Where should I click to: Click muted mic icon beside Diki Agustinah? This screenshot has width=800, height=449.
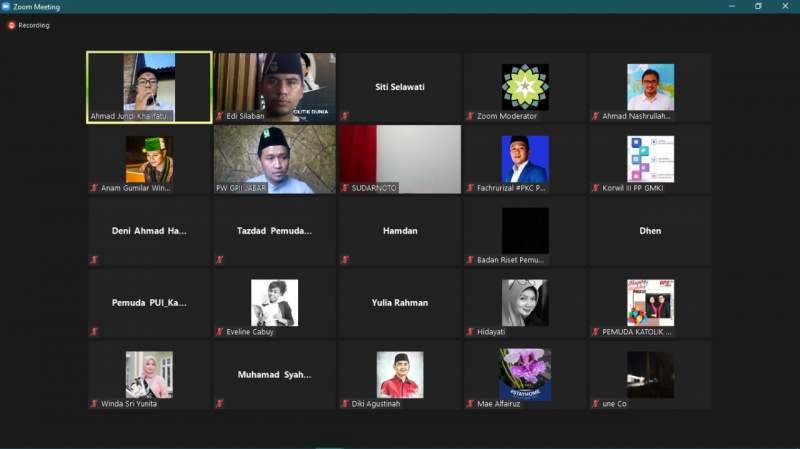pos(345,404)
